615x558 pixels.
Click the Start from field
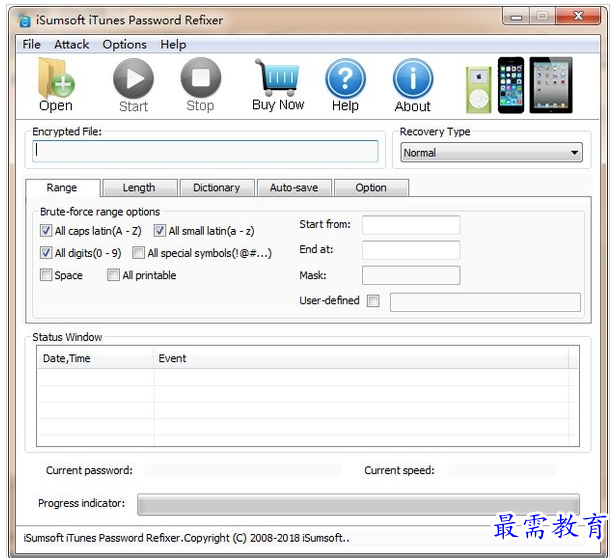pyautogui.click(x=411, y=225)
